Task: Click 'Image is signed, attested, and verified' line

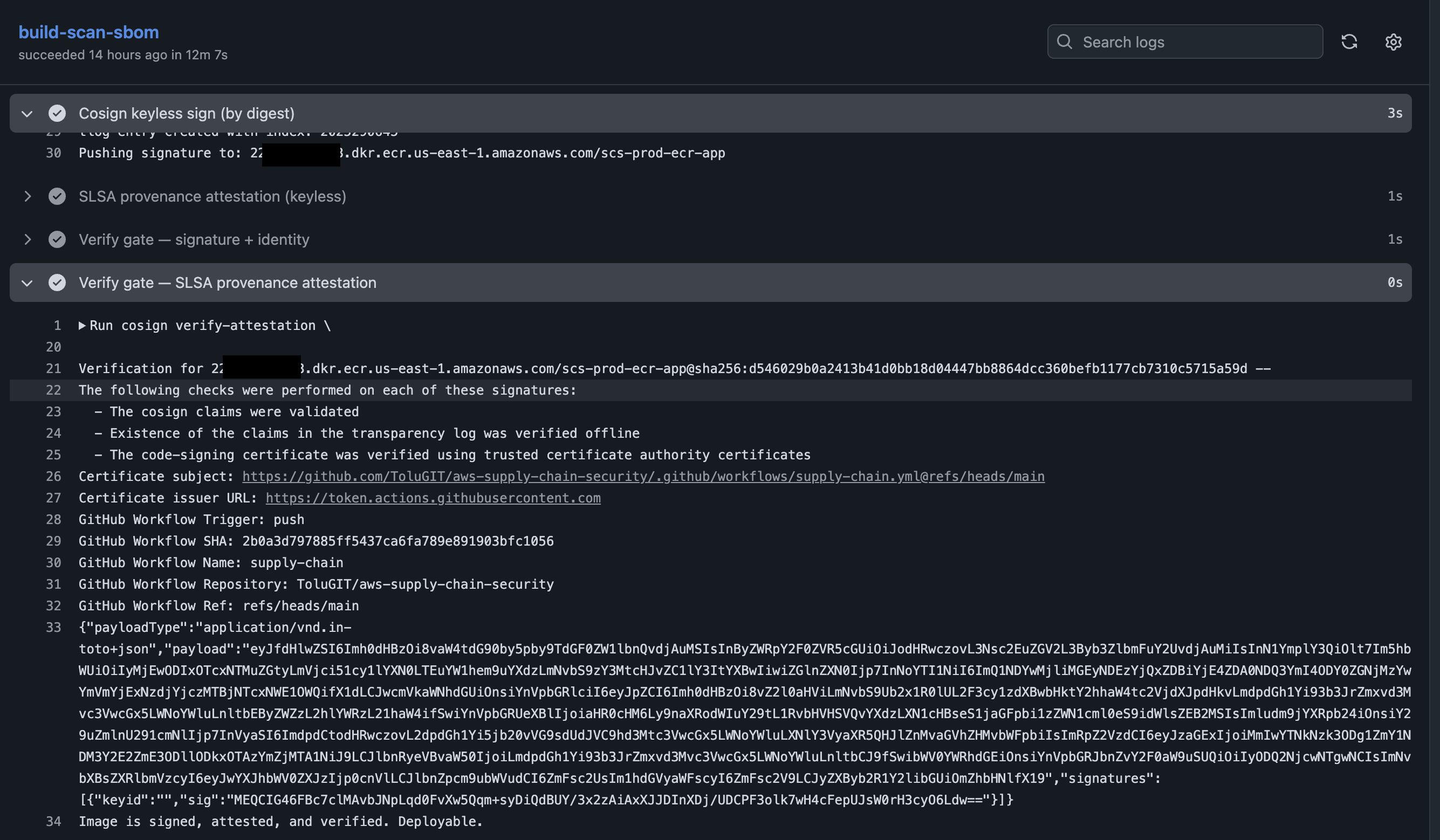Action: [x=280, y=822]
